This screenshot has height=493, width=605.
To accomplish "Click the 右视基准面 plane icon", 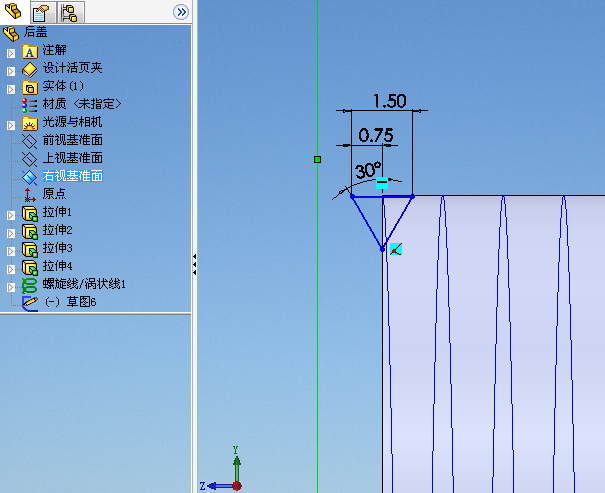I will click(30, 177).
